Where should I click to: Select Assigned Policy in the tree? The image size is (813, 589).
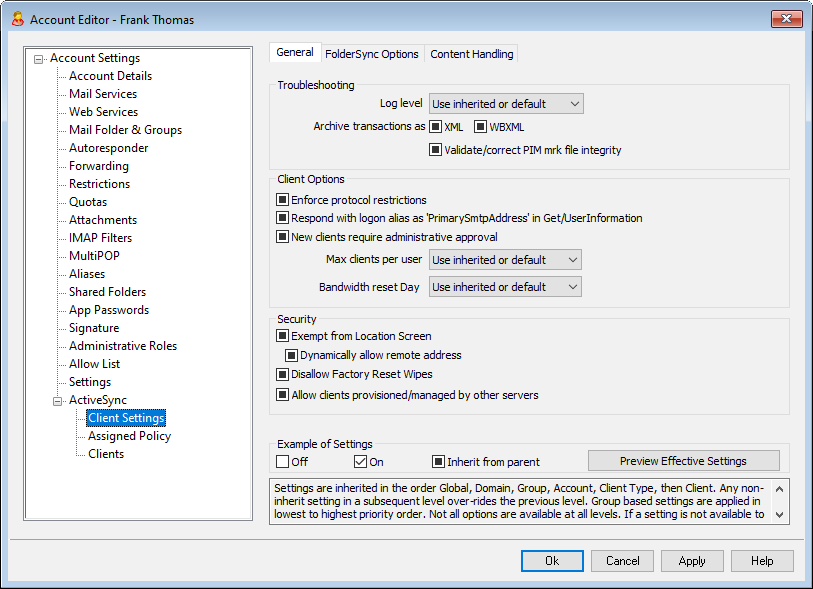(129, 436)
